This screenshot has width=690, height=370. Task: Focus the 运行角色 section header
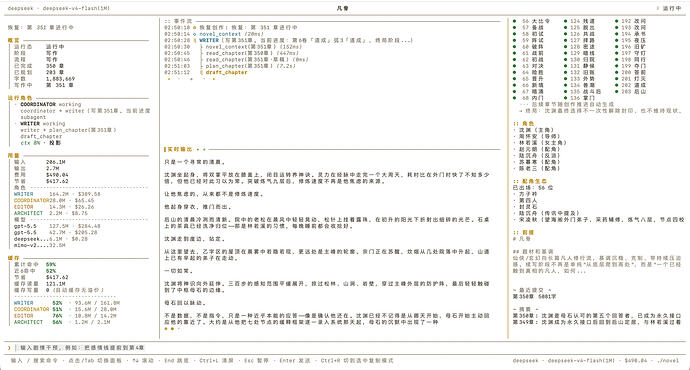(x=20, y=98)
